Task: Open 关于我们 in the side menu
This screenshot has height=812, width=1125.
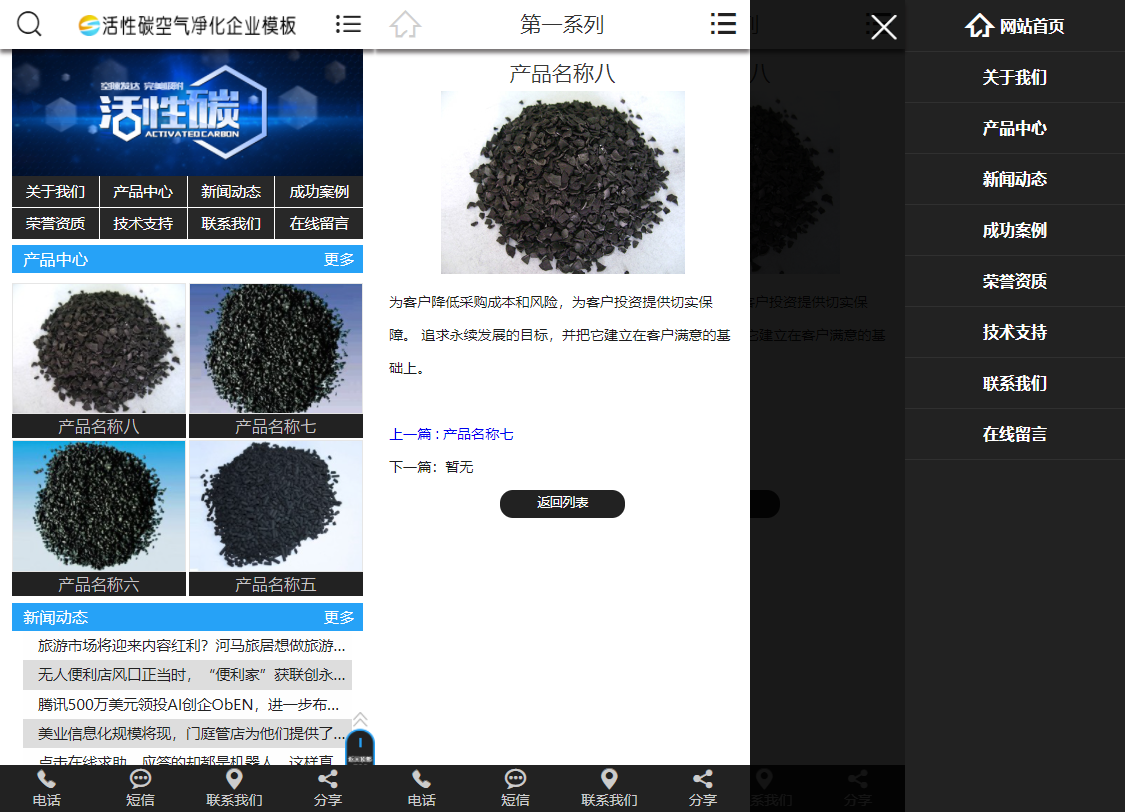Action: 1015,77
